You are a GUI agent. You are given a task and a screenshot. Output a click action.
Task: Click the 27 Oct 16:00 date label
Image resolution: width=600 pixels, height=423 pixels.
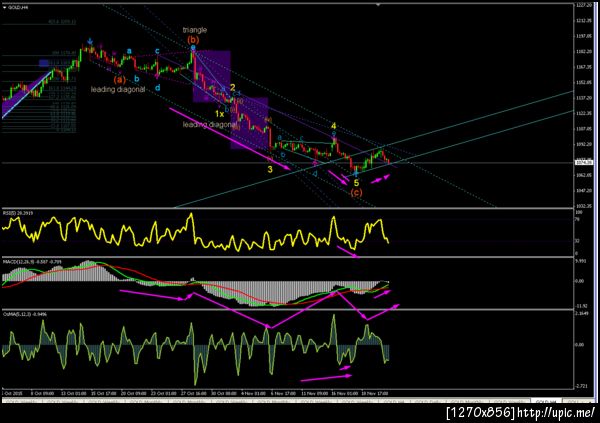click(195, 394)
